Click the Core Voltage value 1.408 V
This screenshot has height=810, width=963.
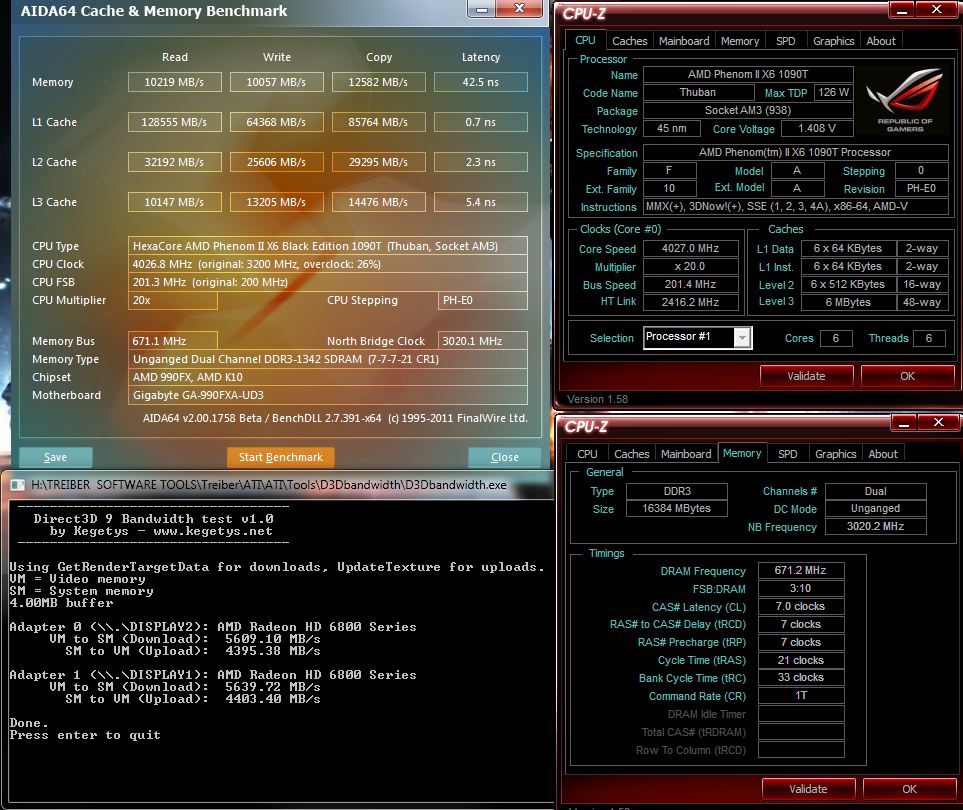(x=817, y=128)
